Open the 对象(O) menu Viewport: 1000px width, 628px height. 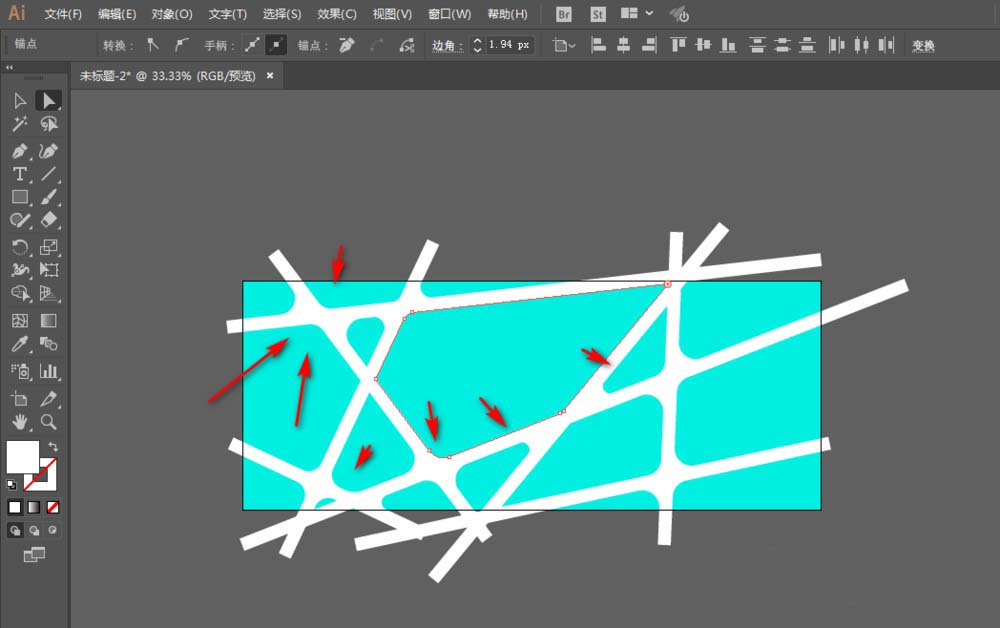[x=172, y=14]
